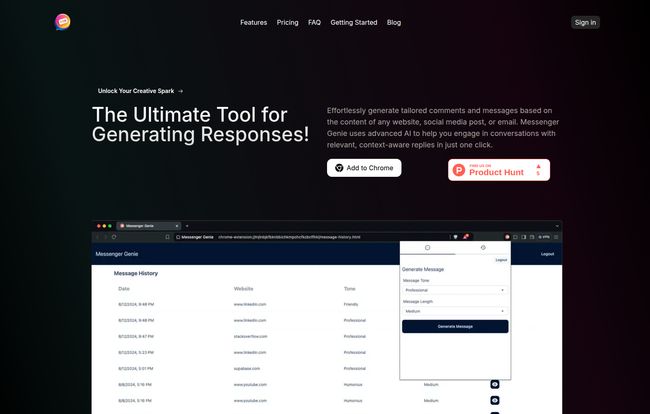Click the Messenger Genie logo in header
650x414 pixels.
pyautogui.click(x=63, y=22)
